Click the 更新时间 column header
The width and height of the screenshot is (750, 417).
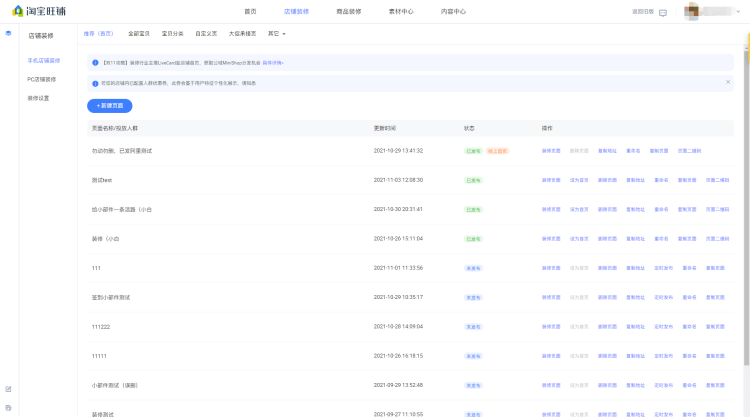(x=385, y=128)
